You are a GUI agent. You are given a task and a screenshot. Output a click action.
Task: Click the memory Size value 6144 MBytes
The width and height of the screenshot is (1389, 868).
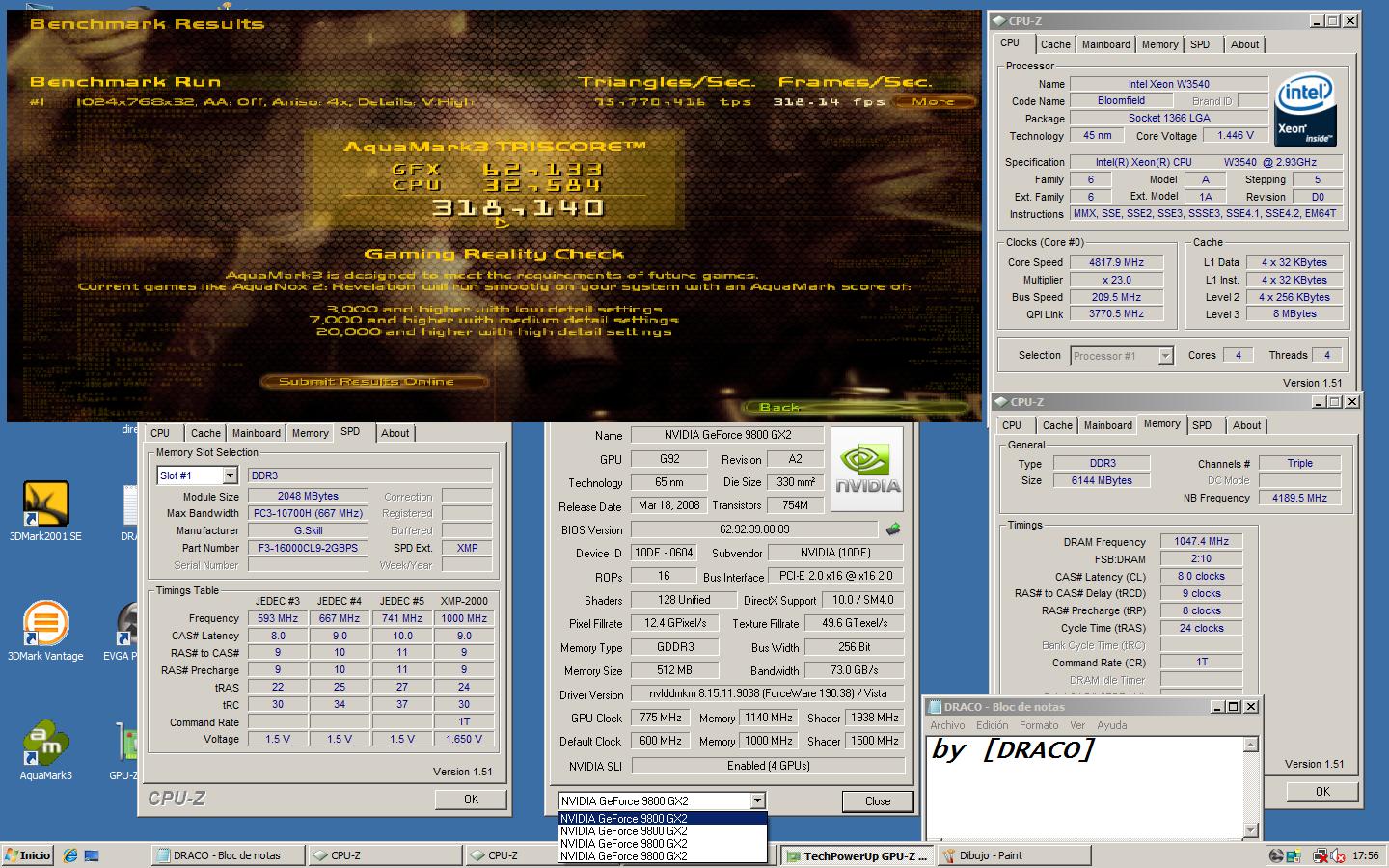point(1102,480)
